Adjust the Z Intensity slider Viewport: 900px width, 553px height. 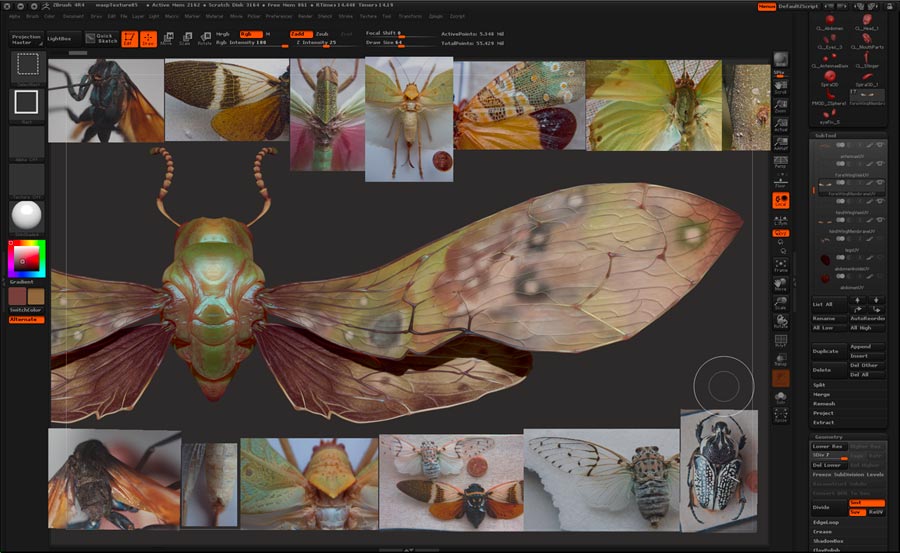coord(325,43)
